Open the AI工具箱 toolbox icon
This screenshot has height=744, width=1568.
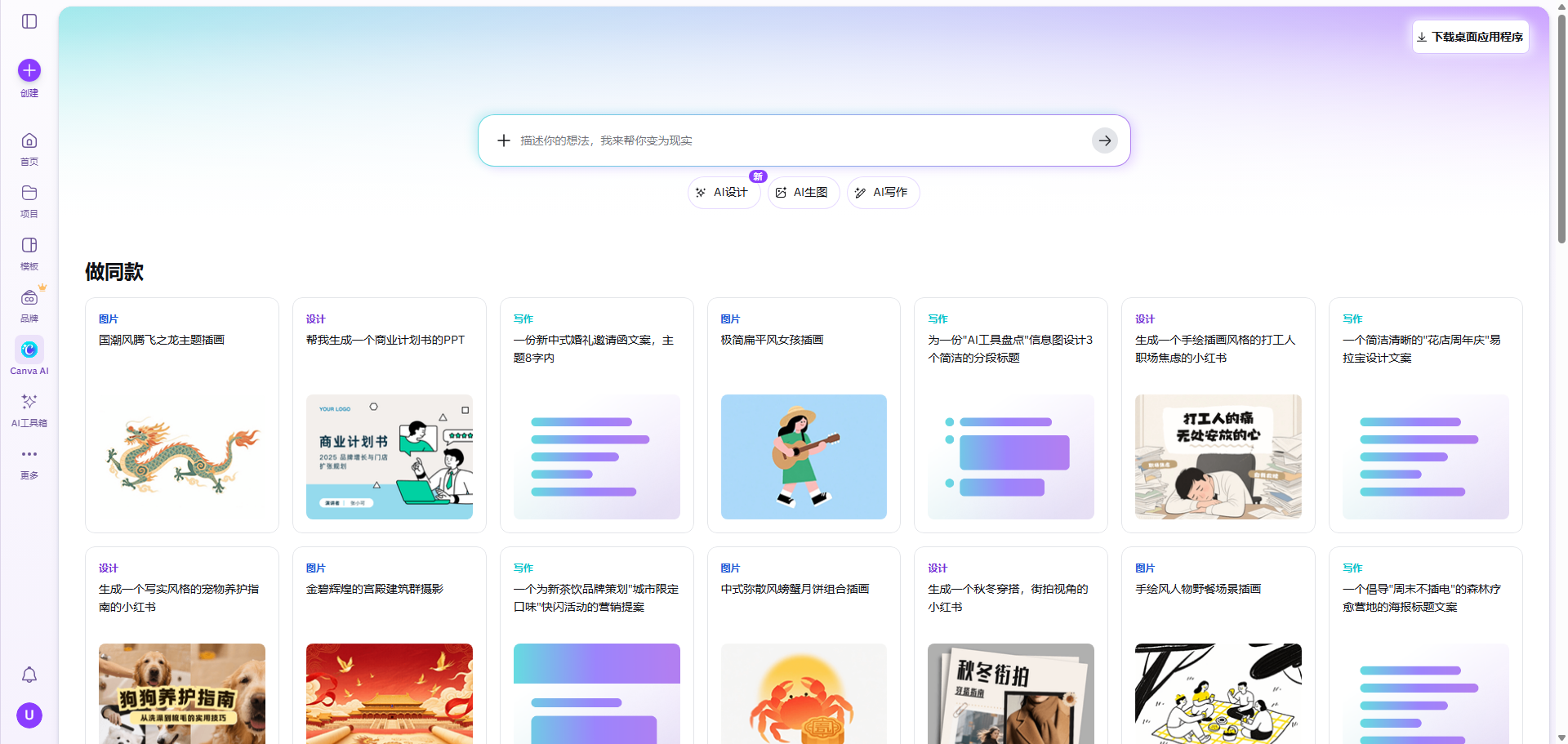click(29, 402)
